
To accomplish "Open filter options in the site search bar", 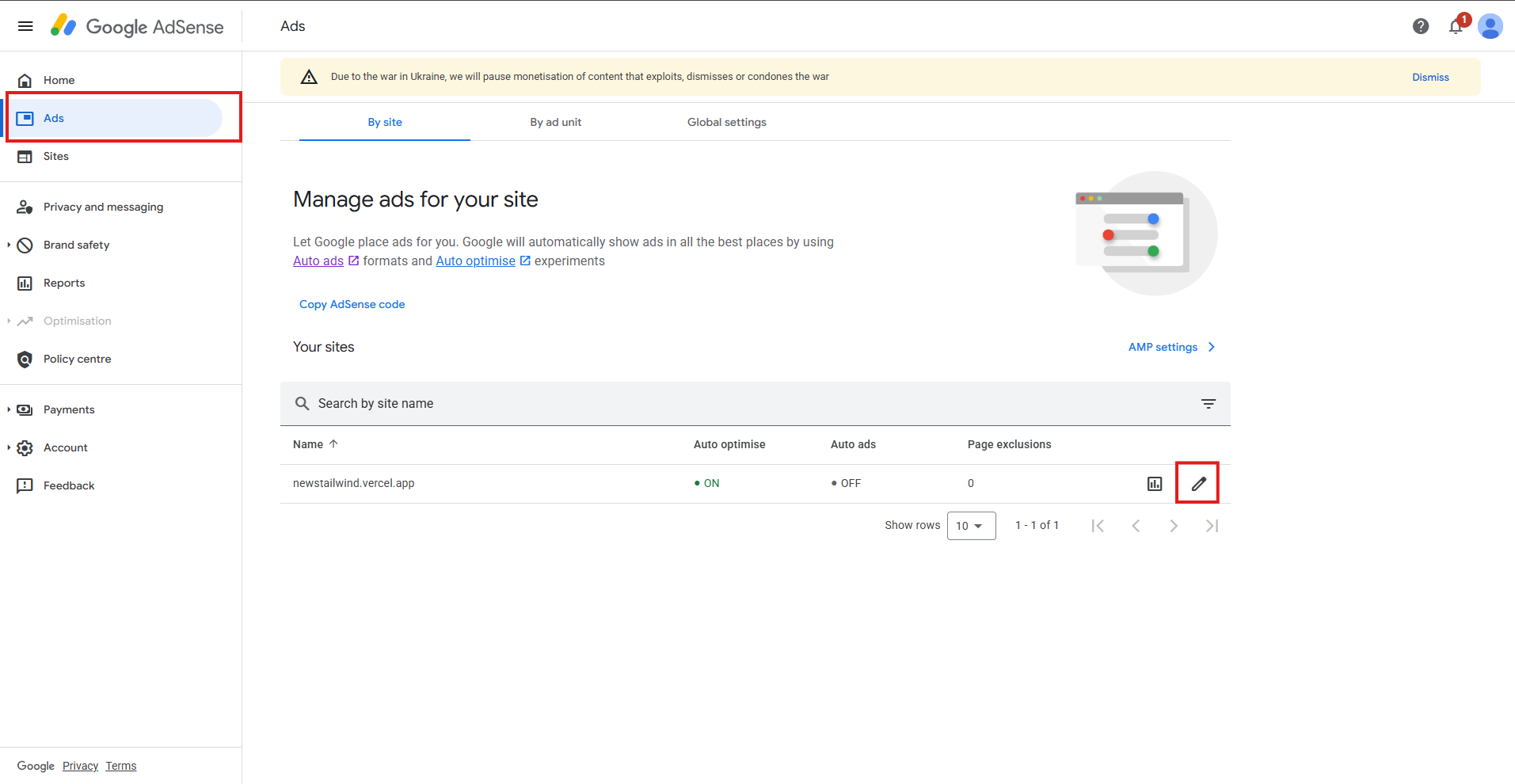I will click(1209, 403).
